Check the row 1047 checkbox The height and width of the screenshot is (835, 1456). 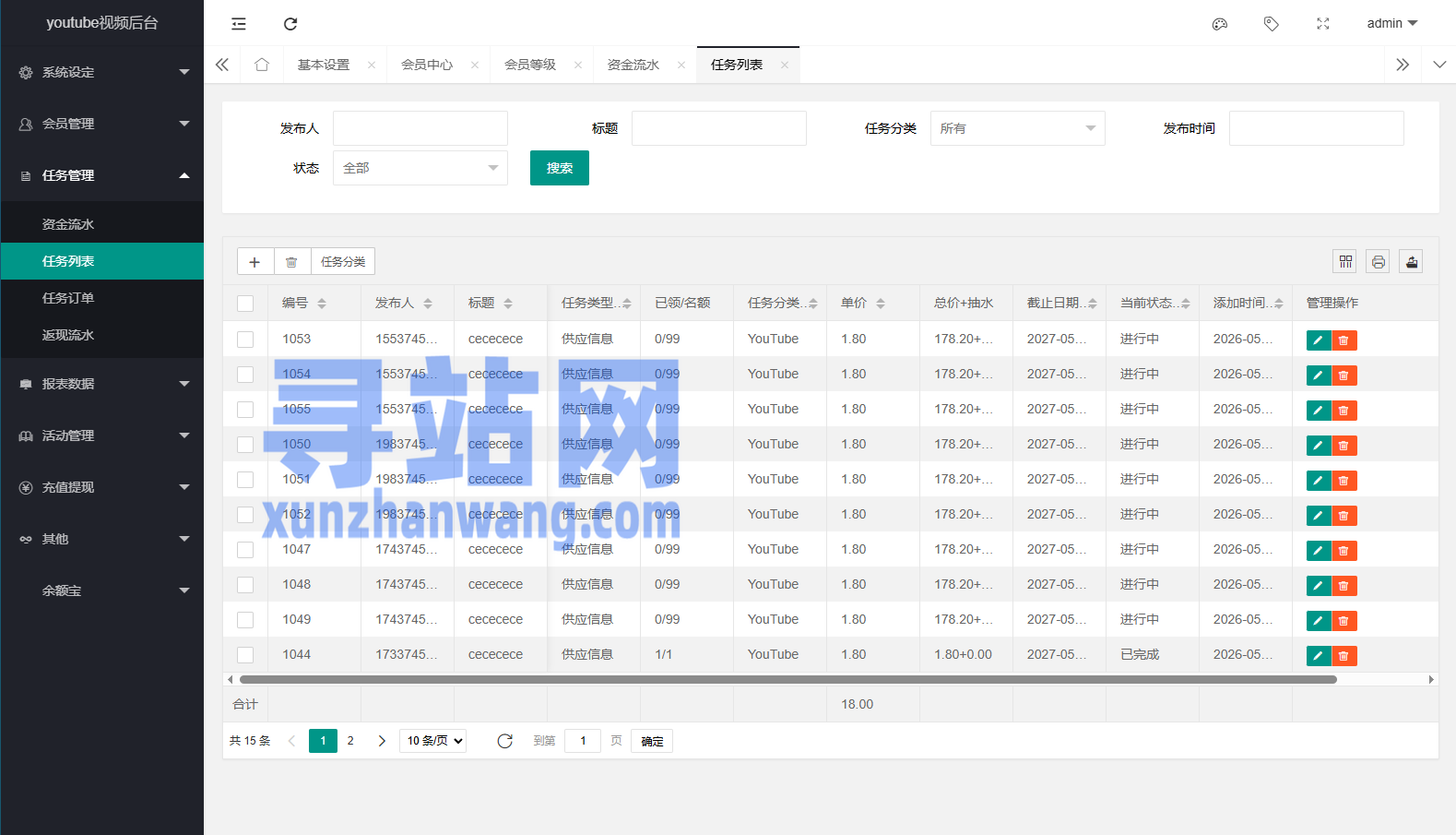click(245, 550)
